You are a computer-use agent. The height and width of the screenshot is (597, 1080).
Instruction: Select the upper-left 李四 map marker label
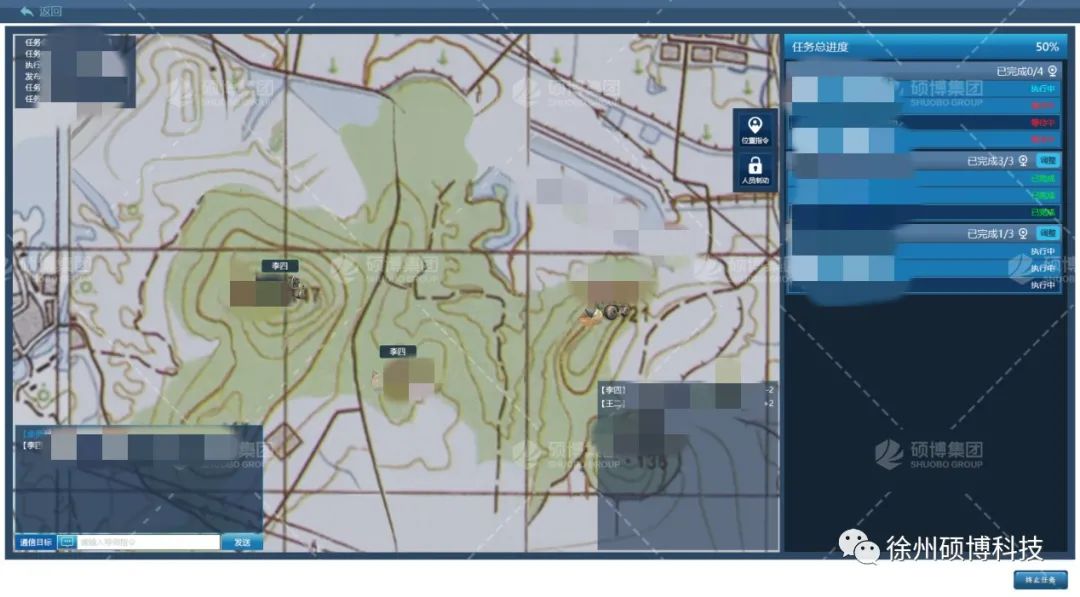(280, 265)
